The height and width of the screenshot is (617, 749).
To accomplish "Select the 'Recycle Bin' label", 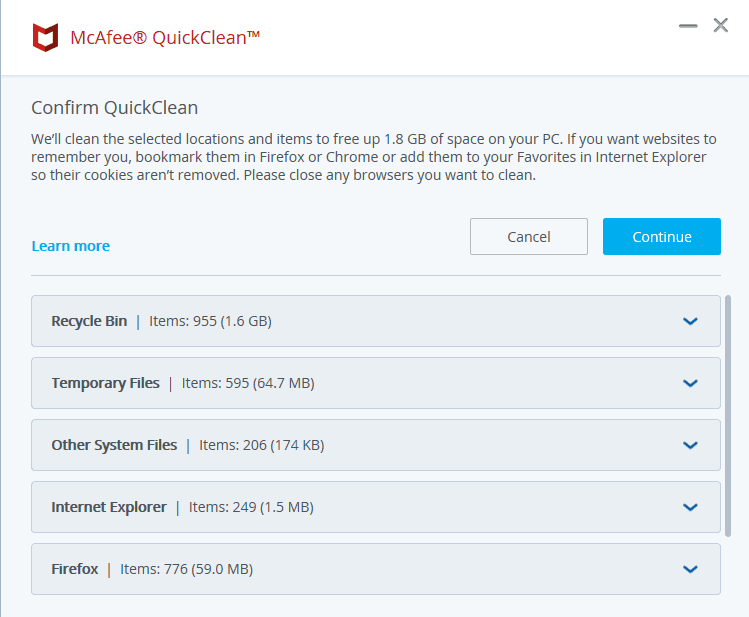I will point(89,321).
